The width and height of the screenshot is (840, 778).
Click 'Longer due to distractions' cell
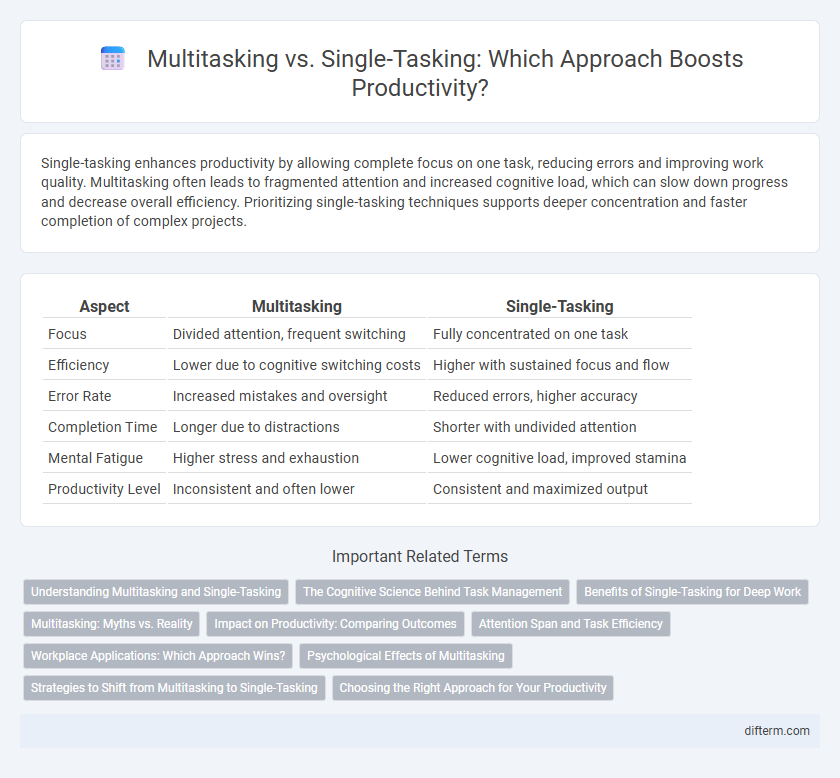pyautogui.click(x=297, y=427)
